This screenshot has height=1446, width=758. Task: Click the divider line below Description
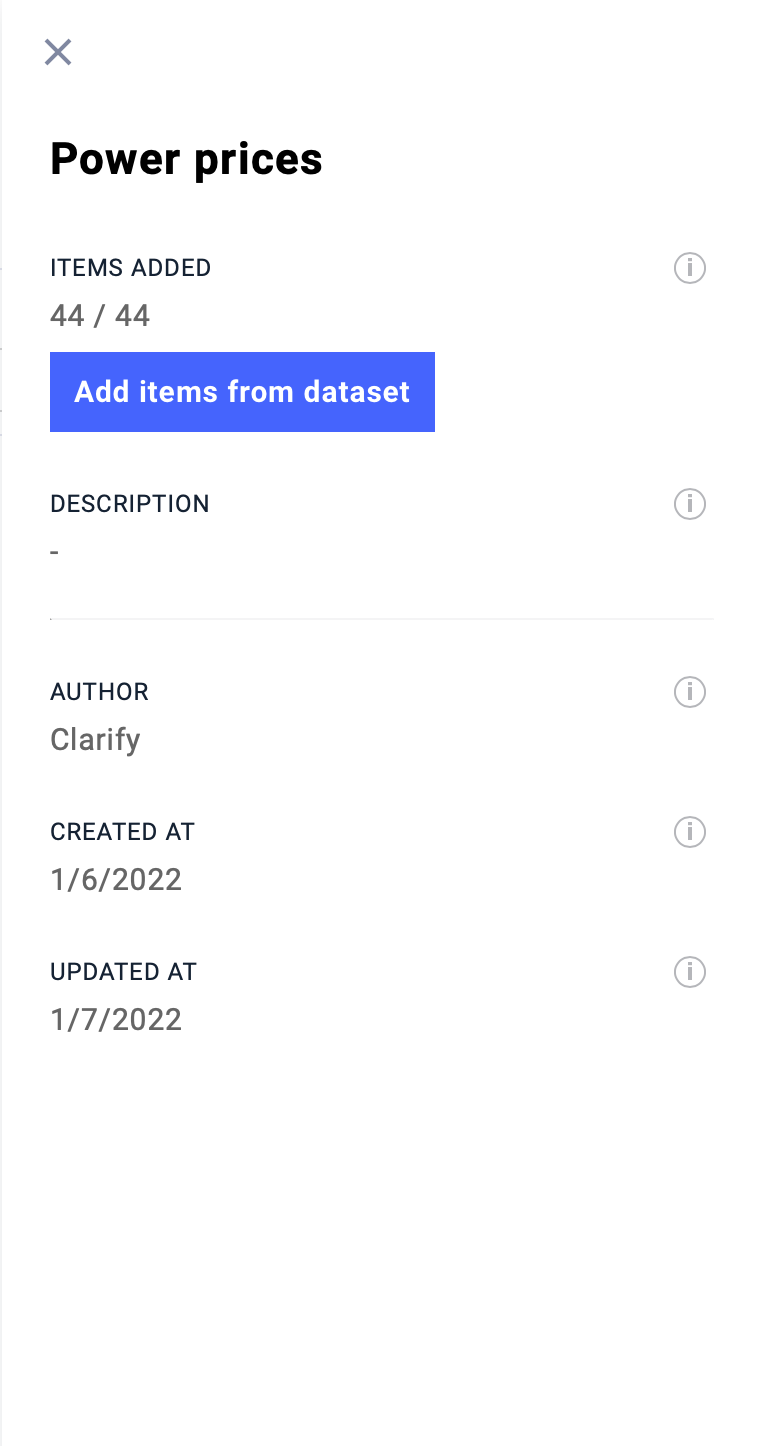pyautogui.click(x=382, y=619)
